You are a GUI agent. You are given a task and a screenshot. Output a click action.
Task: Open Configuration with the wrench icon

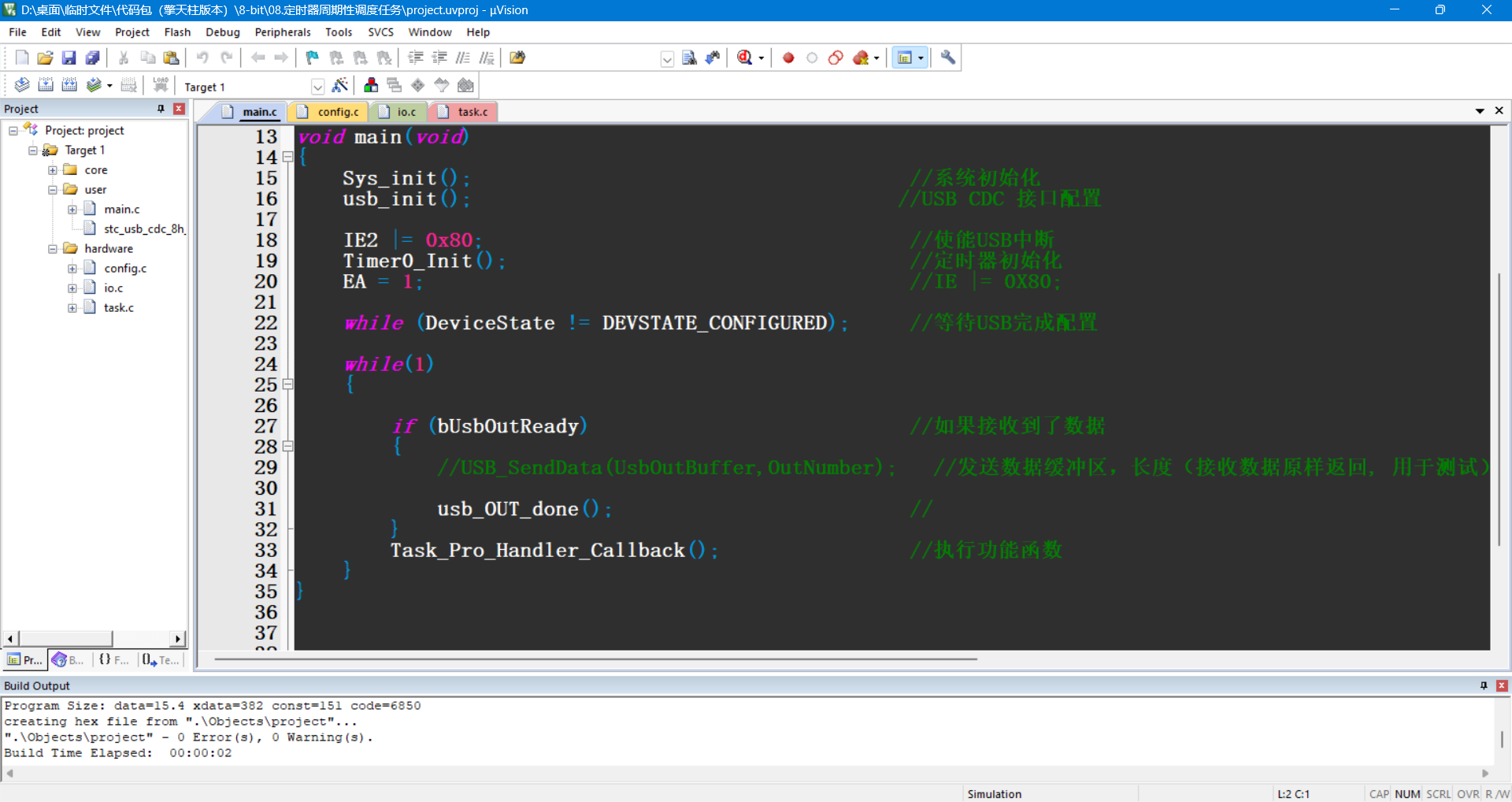(948, 58)
